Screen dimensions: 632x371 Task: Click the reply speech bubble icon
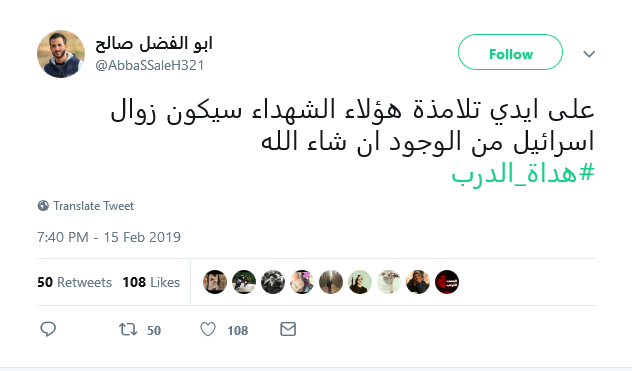click(x=48, y=329)
